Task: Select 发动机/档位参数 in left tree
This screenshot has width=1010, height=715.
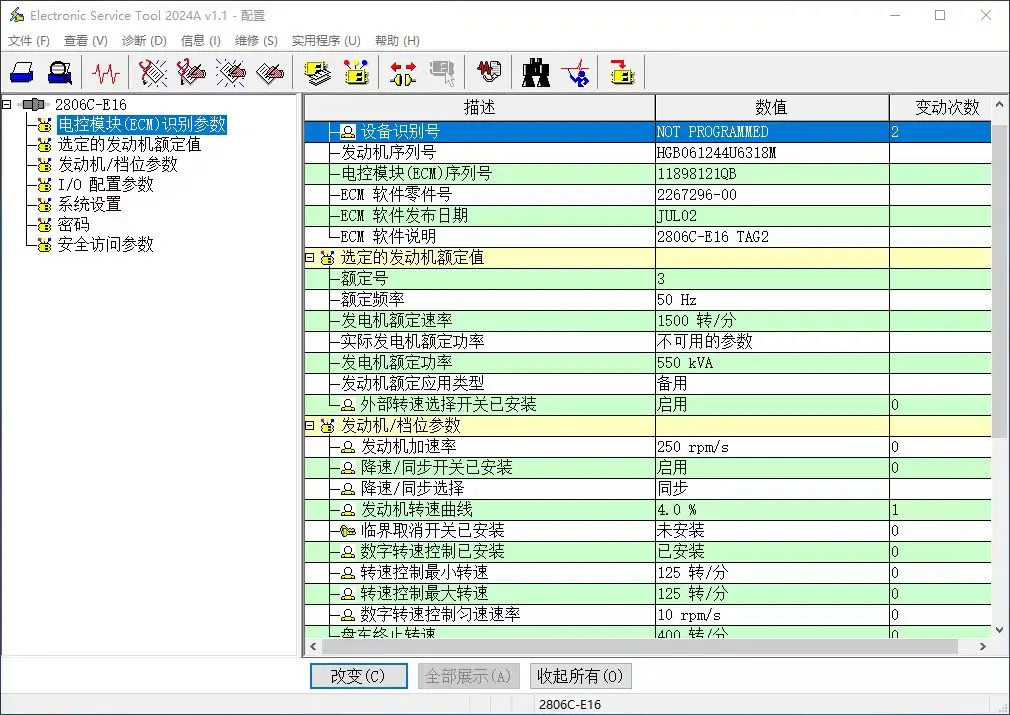Action: tap(118, 164)
